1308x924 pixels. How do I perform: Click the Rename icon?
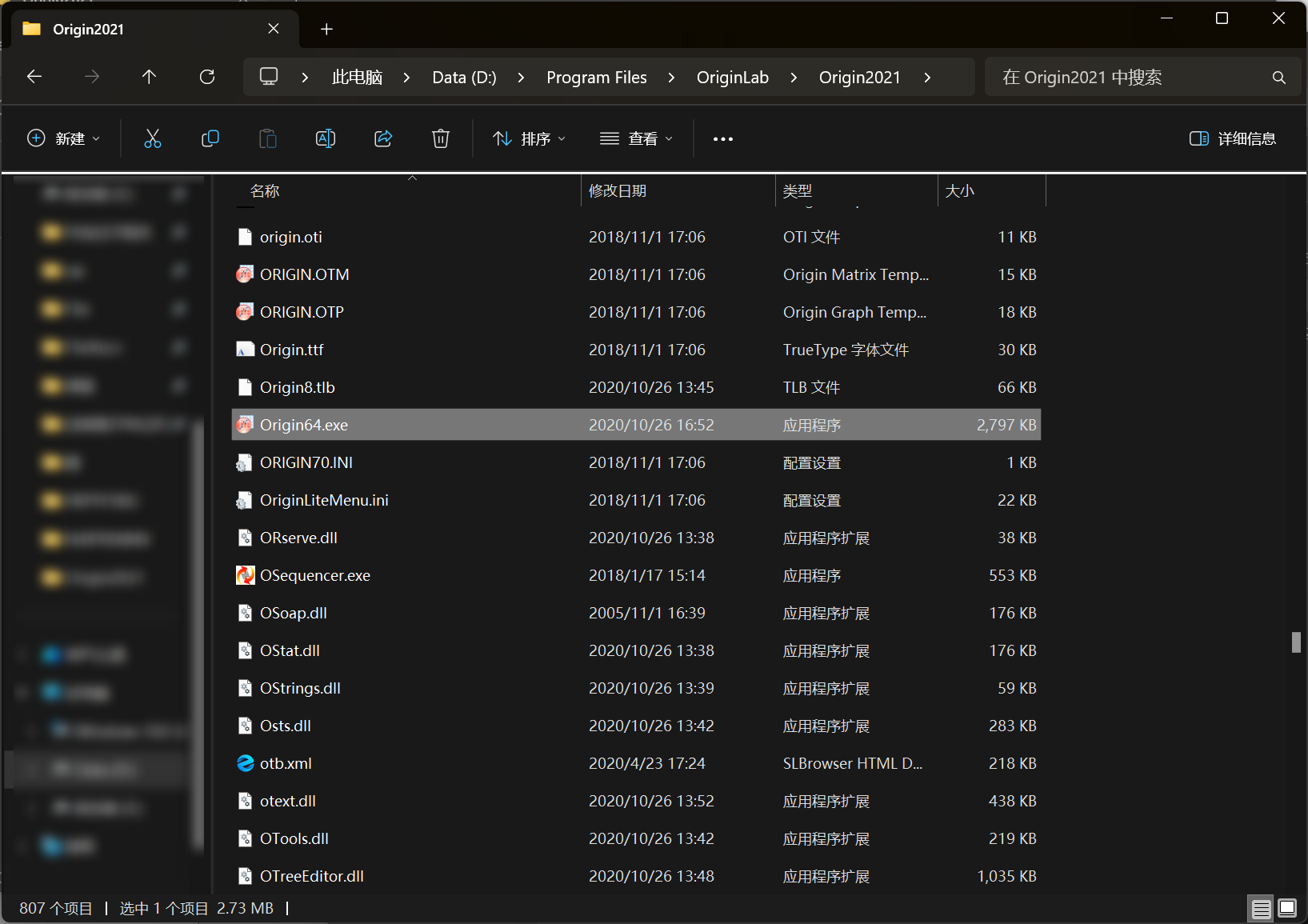(x=326, y=138)
